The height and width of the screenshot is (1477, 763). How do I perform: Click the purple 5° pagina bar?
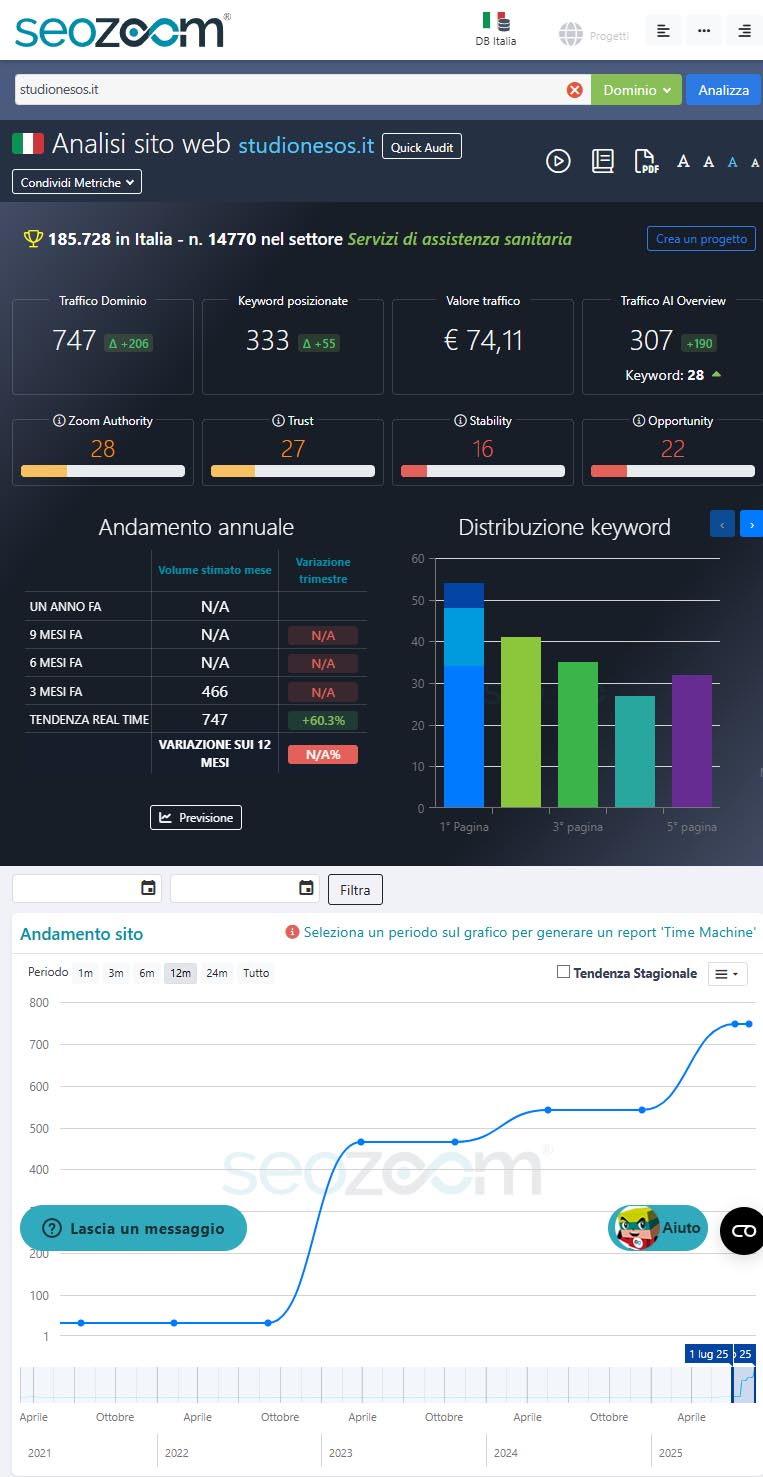(692, 741)
